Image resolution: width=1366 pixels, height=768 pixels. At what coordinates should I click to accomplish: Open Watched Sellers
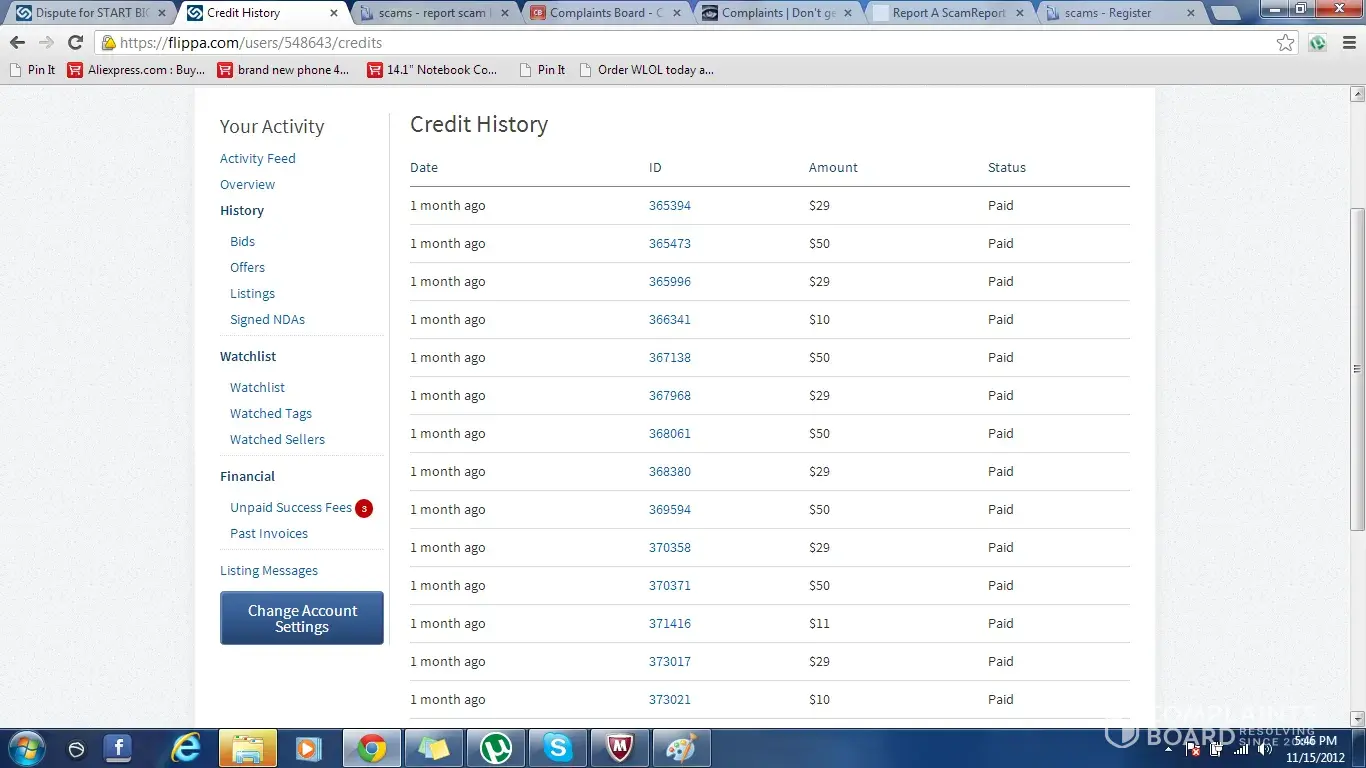[277, 440]
